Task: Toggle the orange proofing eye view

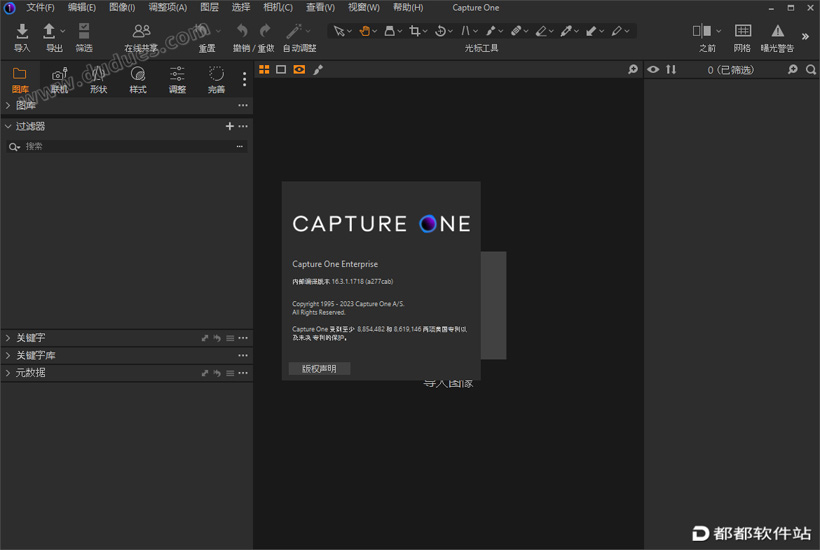Action: [x=299, y=70]
